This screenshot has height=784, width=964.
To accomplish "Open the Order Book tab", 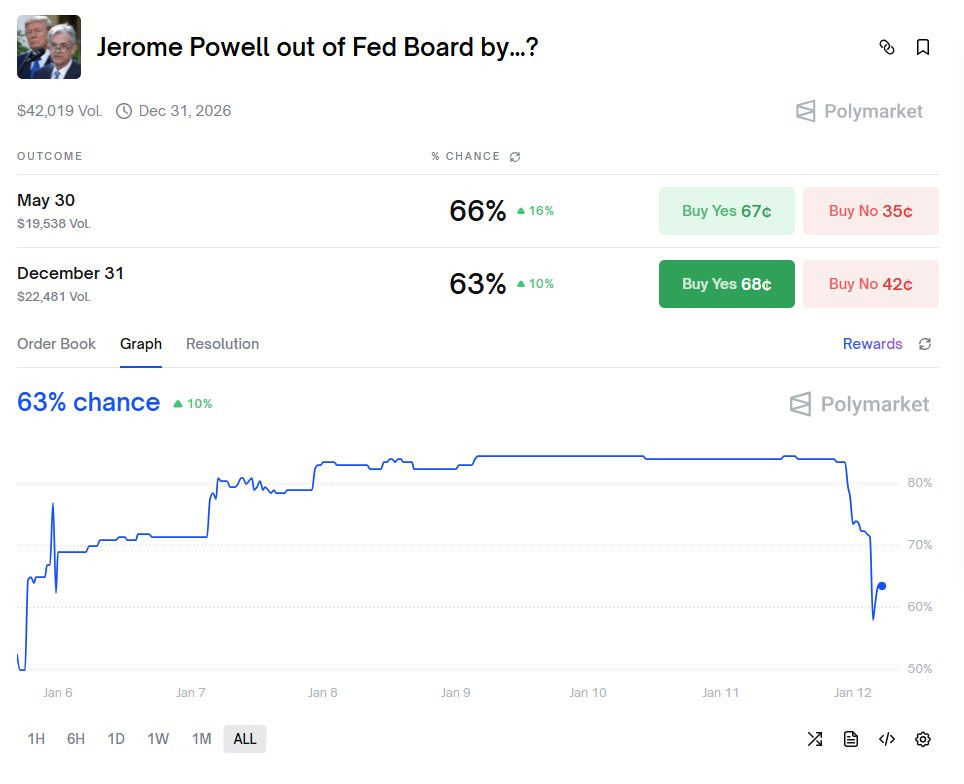I will pos(56,344).
